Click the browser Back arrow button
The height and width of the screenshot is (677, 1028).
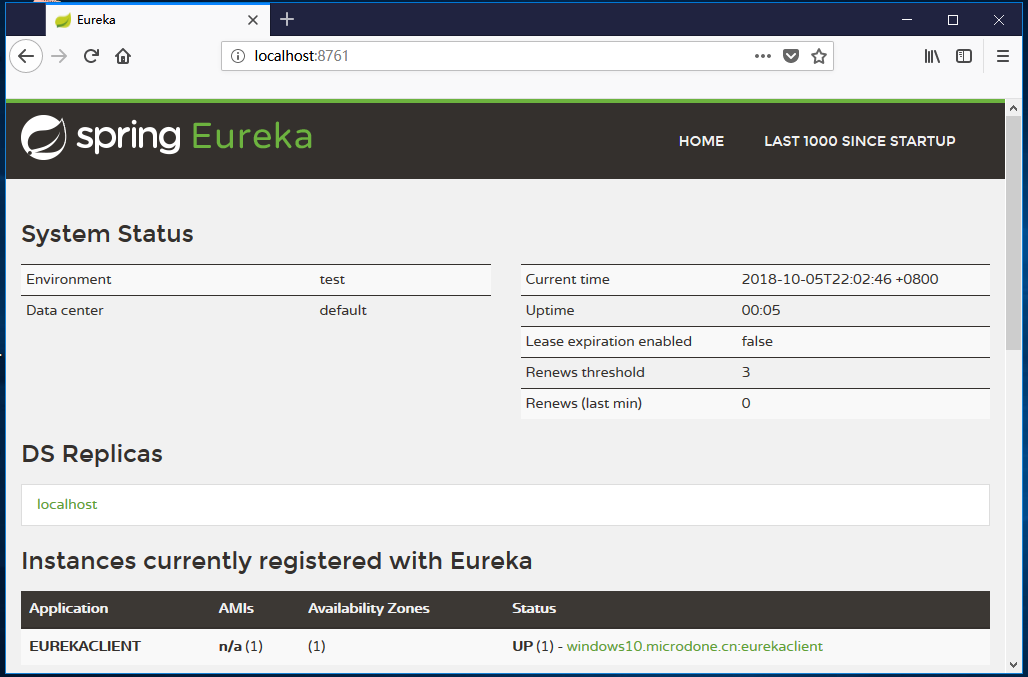click(x=26, y=56)
